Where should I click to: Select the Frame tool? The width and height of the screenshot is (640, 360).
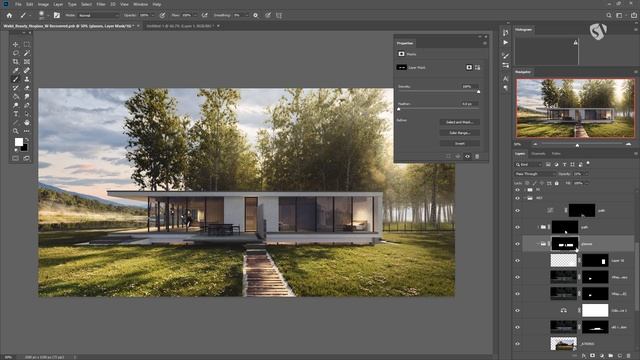(x=27, y=62)
